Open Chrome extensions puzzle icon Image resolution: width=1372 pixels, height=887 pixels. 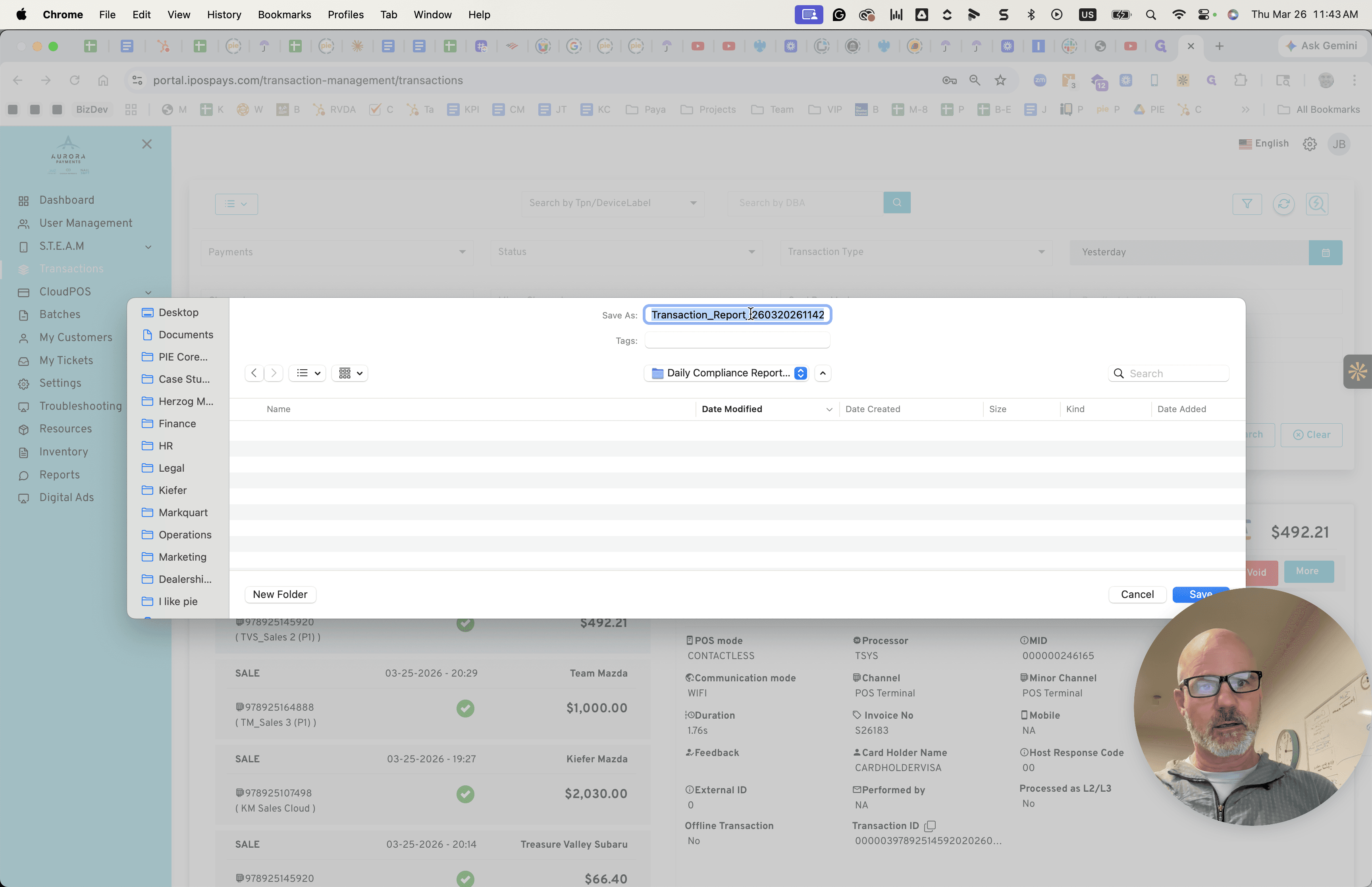[x=1240, y=80]
